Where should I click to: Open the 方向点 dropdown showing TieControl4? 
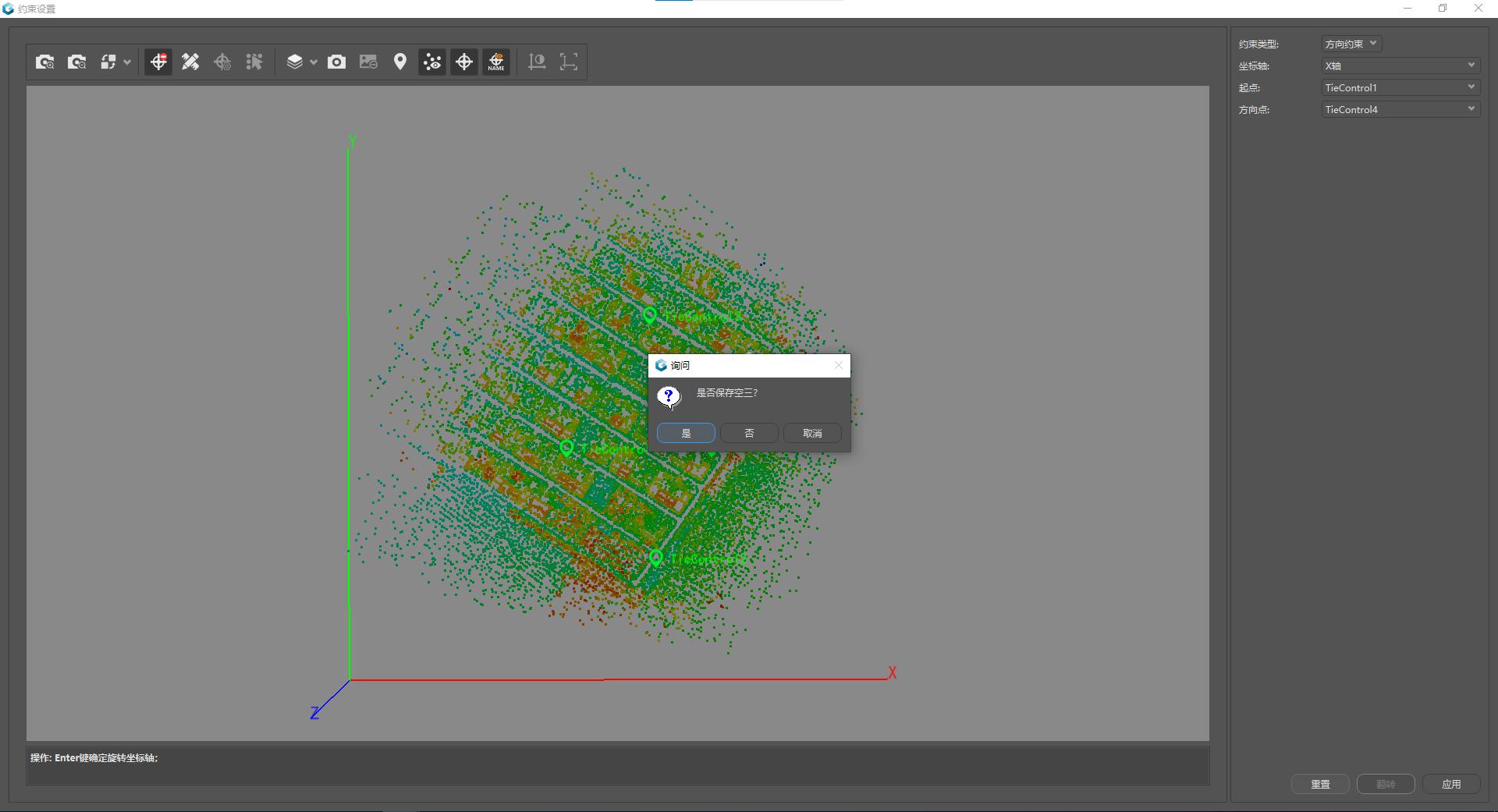pos(1400,109)
